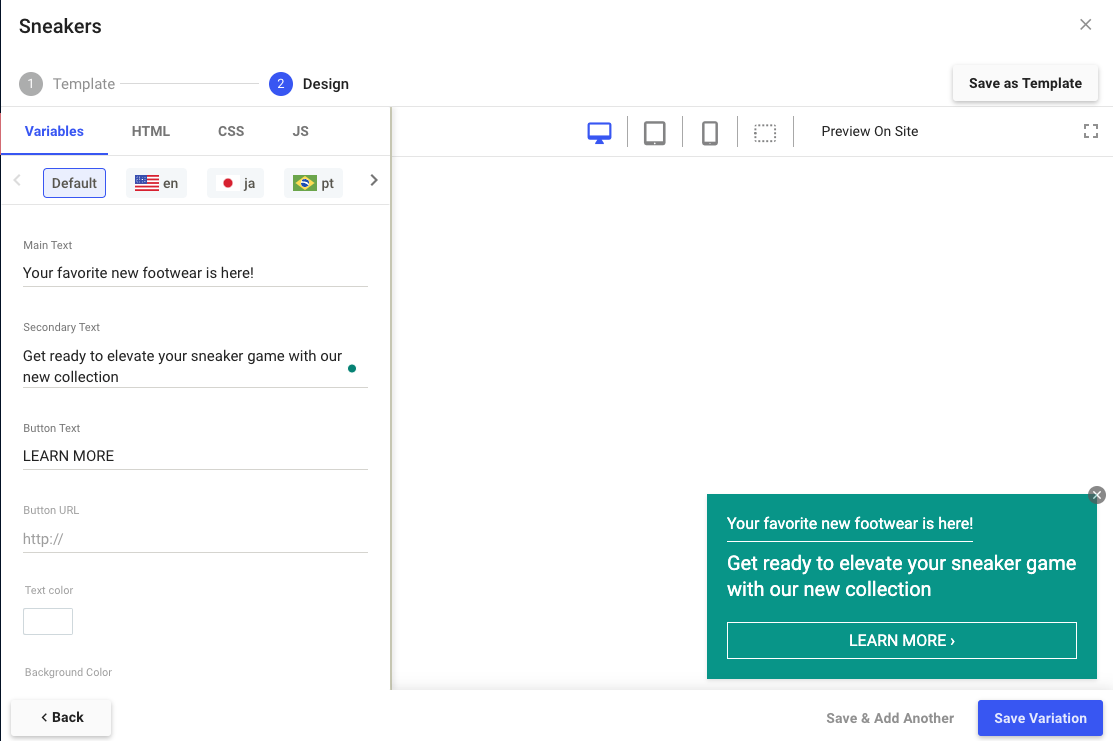This screenshot has height=741, width=1113.
Task: Switch to tablet preview icon
Action: [x=654, y=132]
